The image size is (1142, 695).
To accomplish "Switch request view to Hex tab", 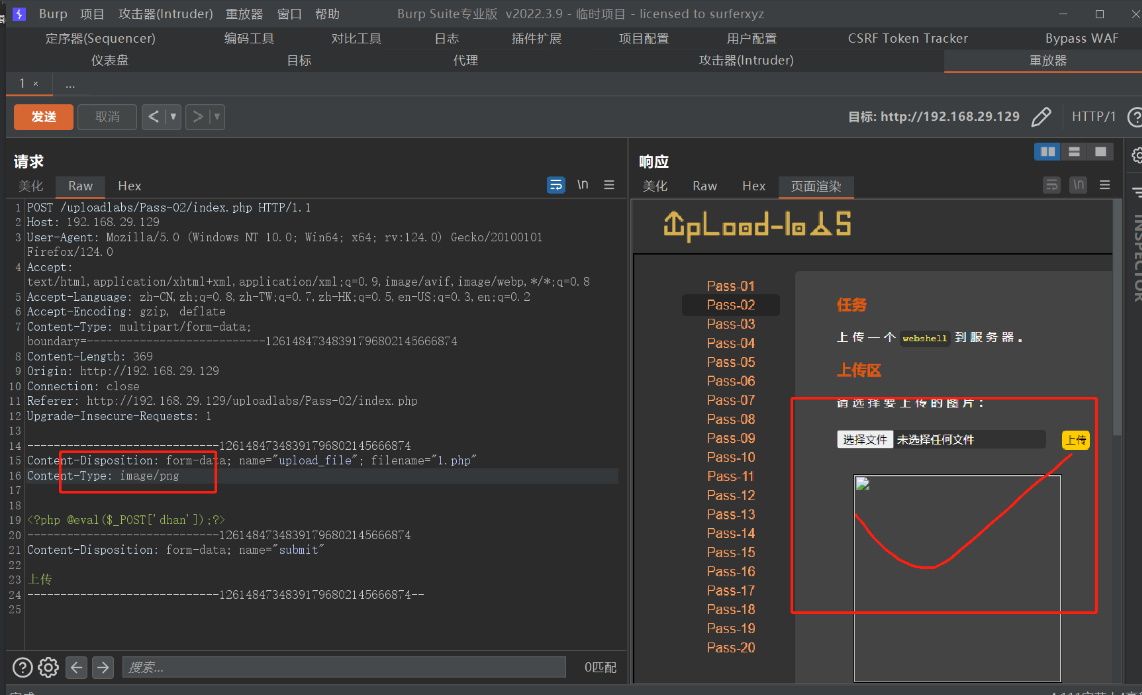I will pyautogui.click(x=130, y=186).
